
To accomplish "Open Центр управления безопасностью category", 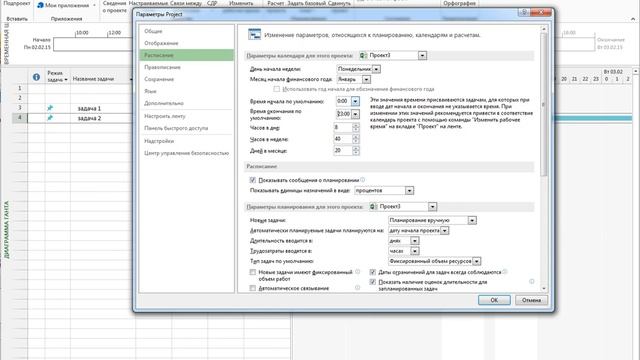I will [x=187, y=153].
